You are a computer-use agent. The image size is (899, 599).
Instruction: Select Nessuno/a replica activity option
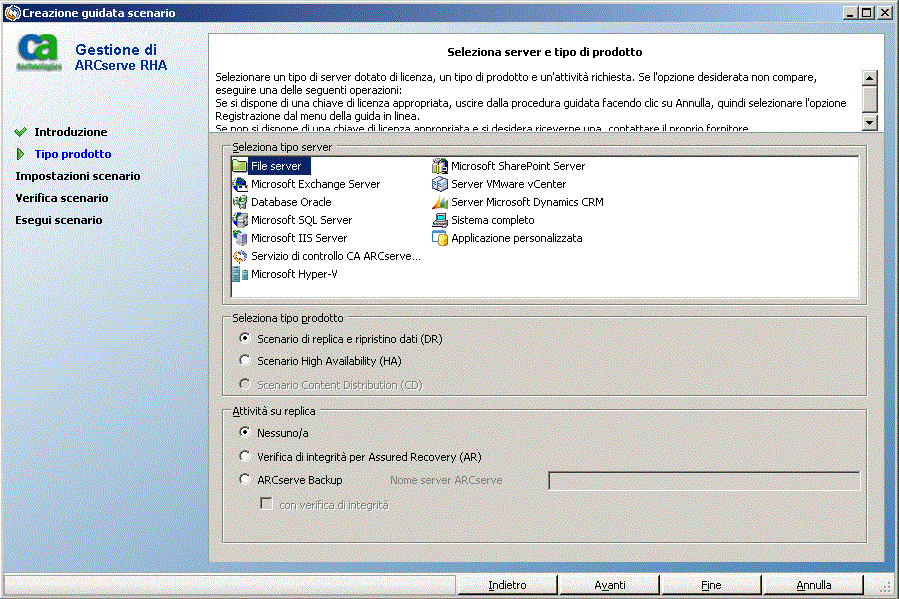pos(245,432)
